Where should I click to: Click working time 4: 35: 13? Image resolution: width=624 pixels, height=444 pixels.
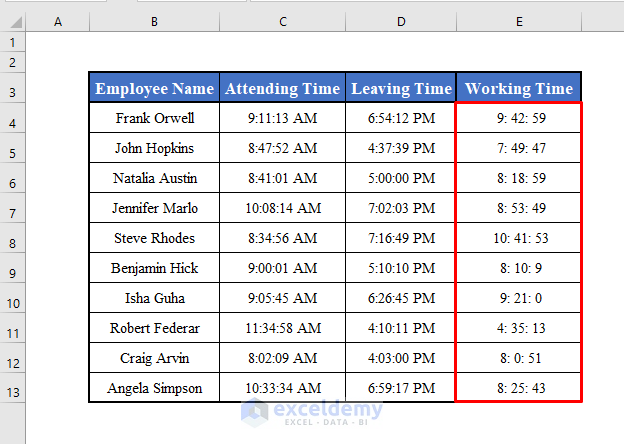[519, 328]
